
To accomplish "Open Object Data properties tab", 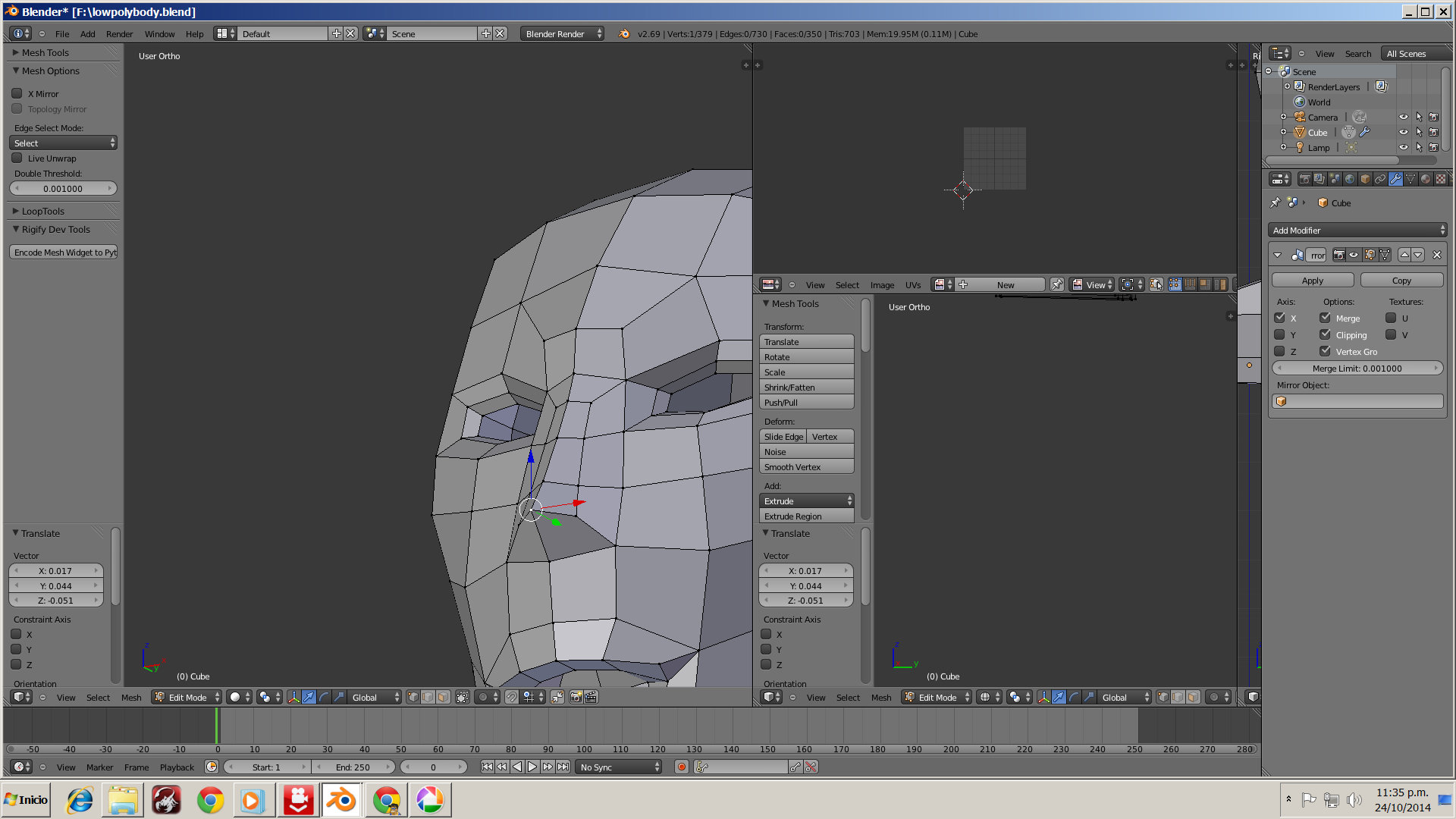I will pos(1410,179).
